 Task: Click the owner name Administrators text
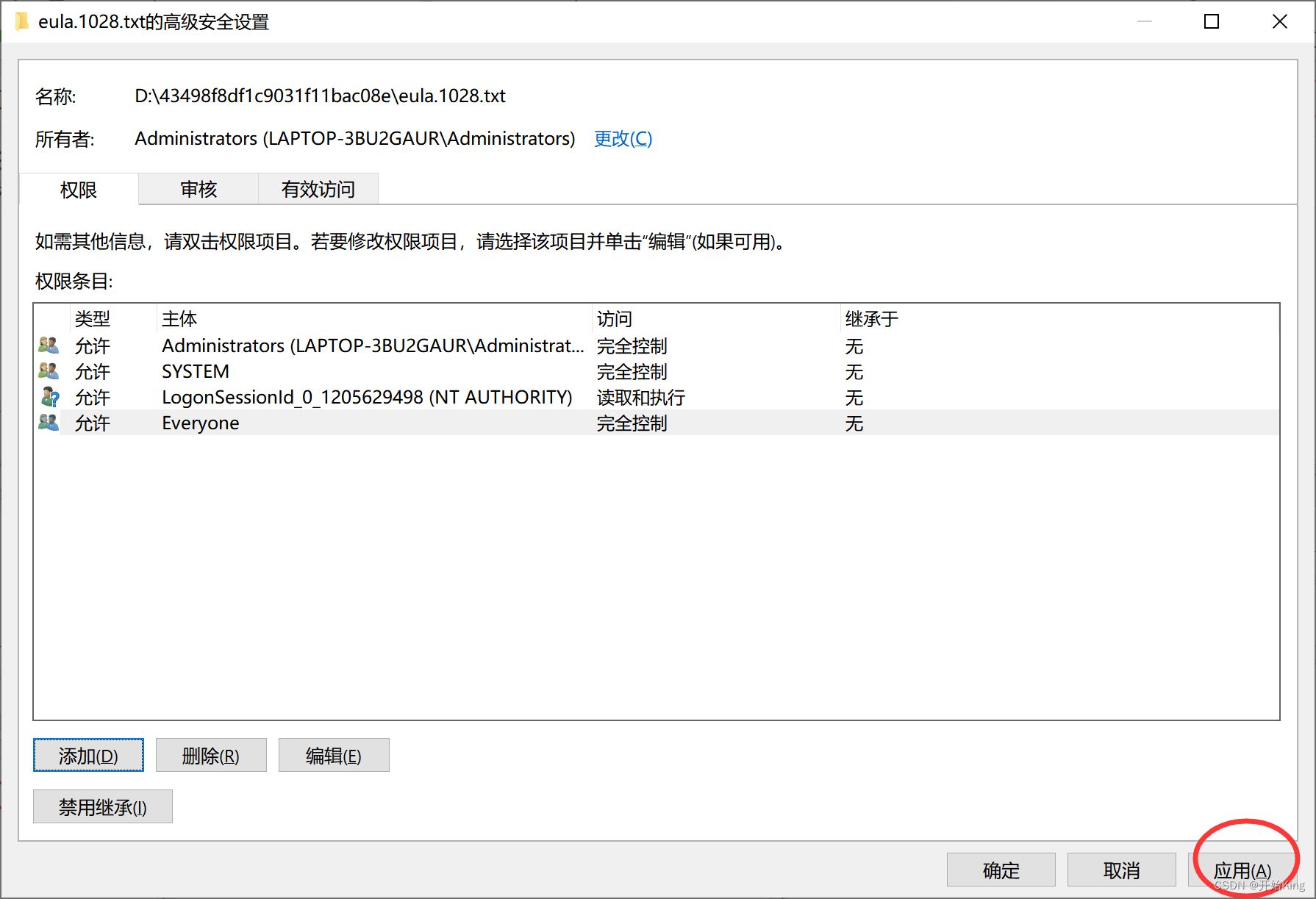pyautogui.click(x=354, y=138)
